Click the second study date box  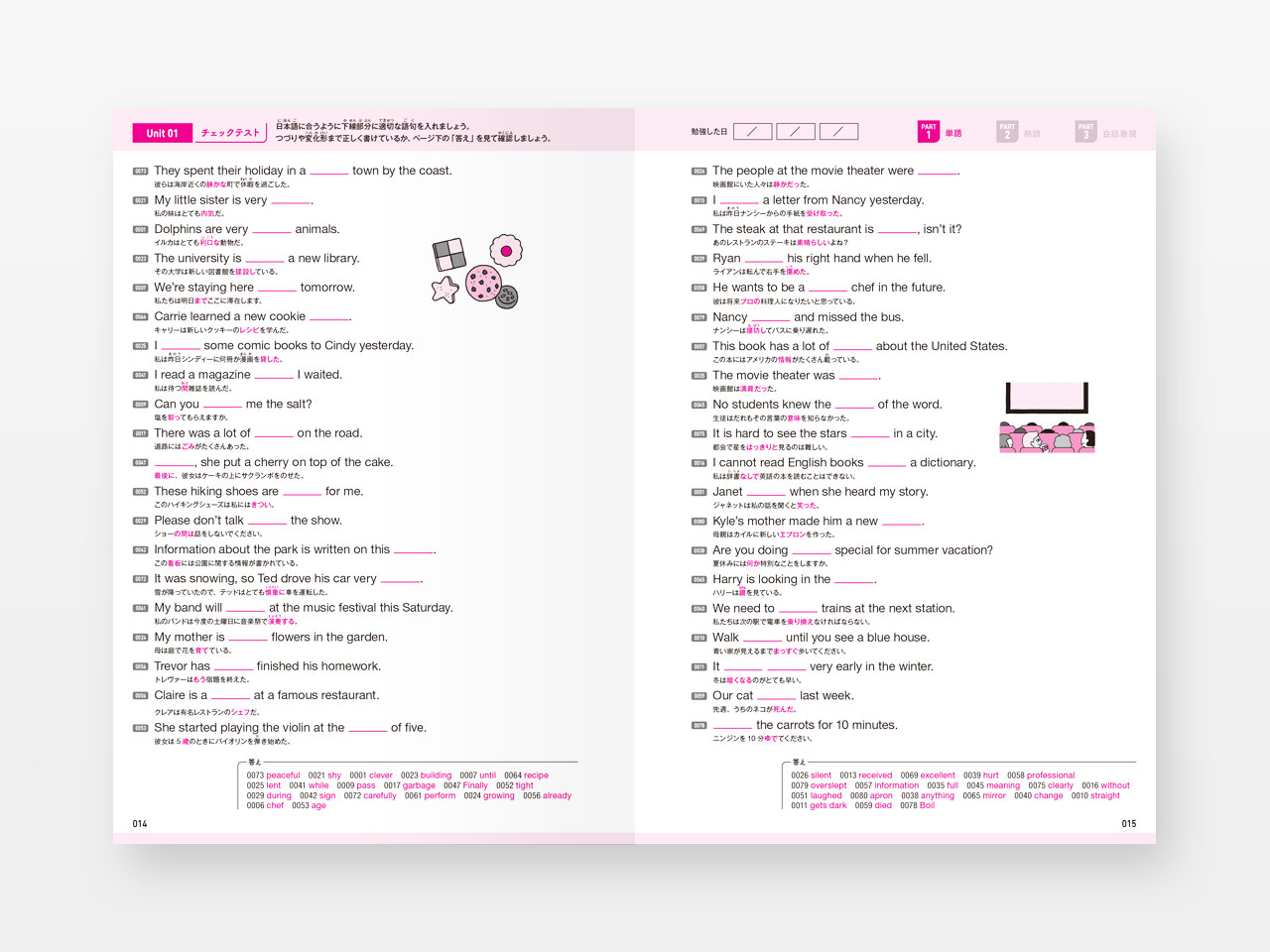(796, 132)
